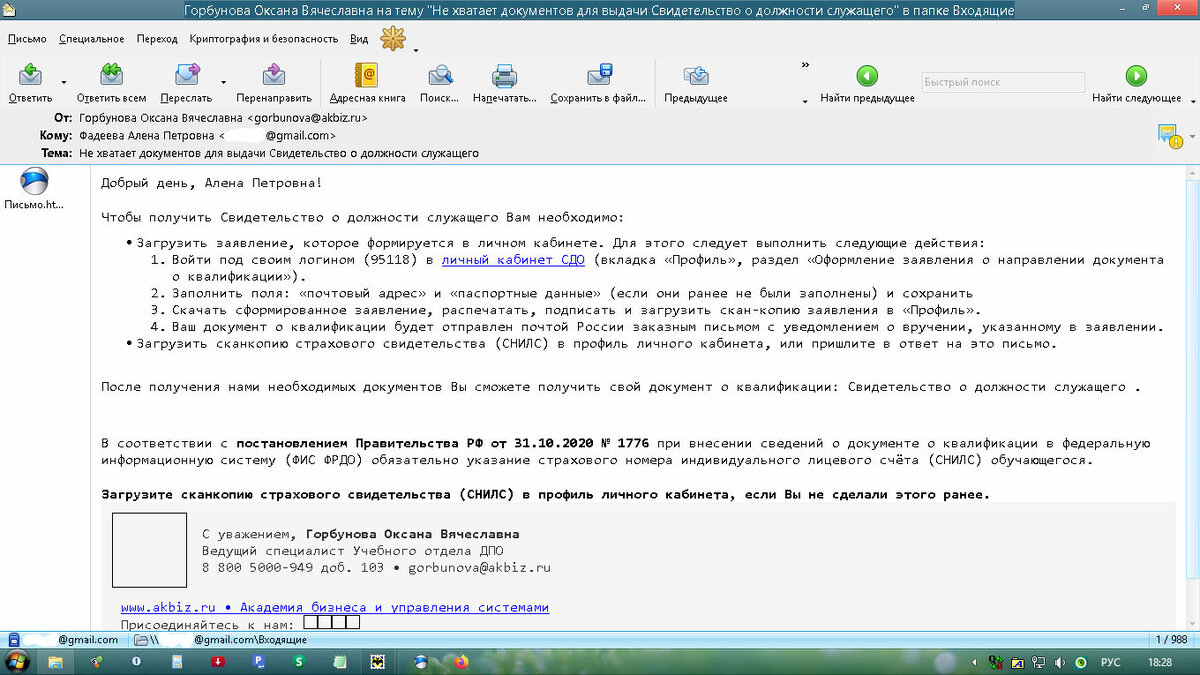Reply to the message with Ответить
Screen dimensions: 1200x675
click(30, 83)
